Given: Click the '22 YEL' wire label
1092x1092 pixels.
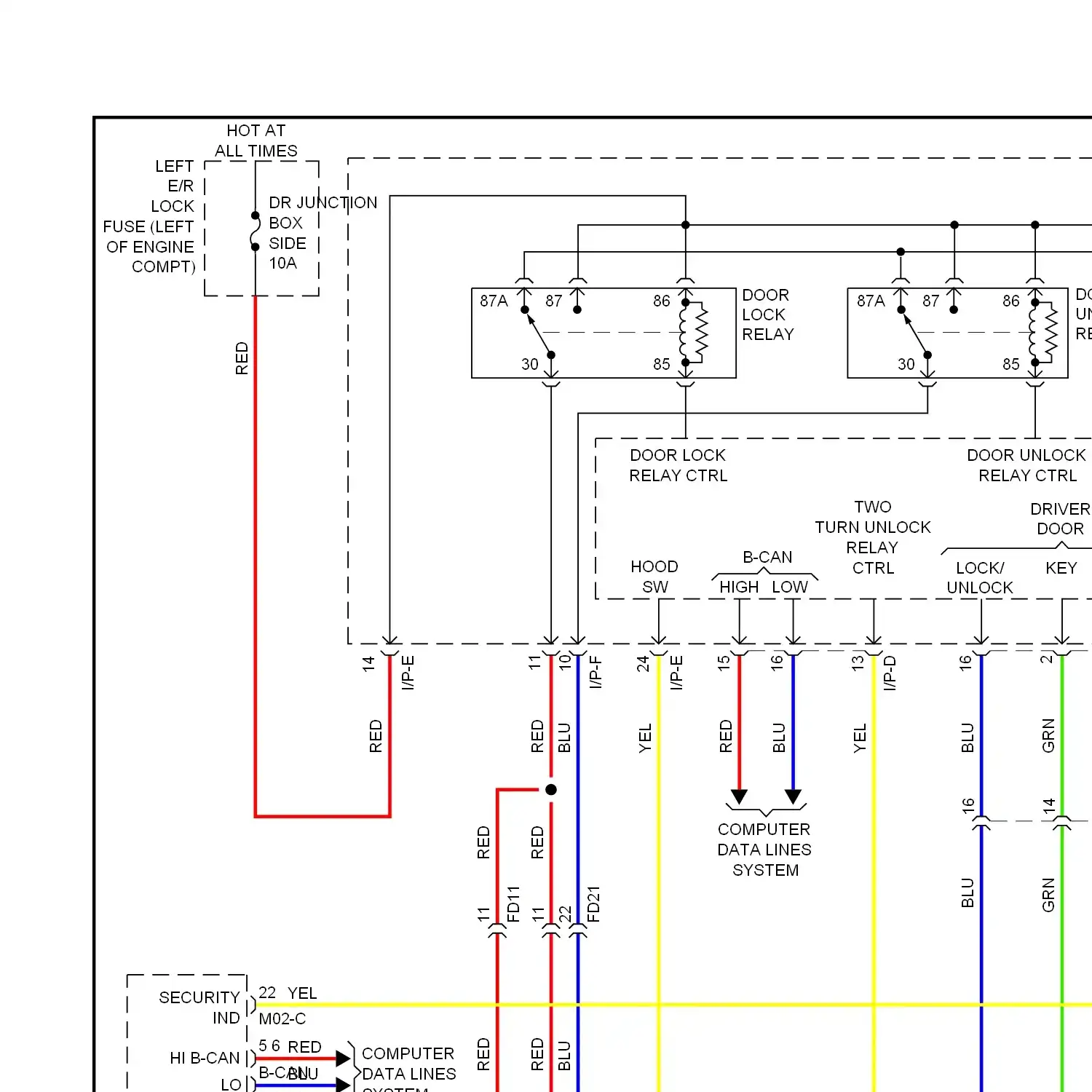Looking at the screenshot, I should pos(288,993).
